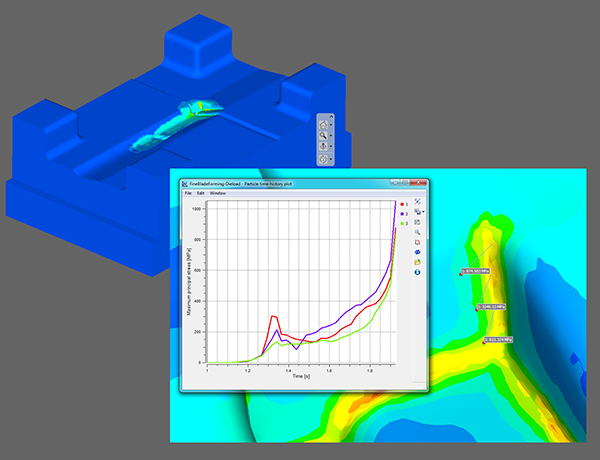The height and width of the screenshot is (460, 600).
Task: Click the blue info icon in plot toolbar
Action: click(417, 272)
